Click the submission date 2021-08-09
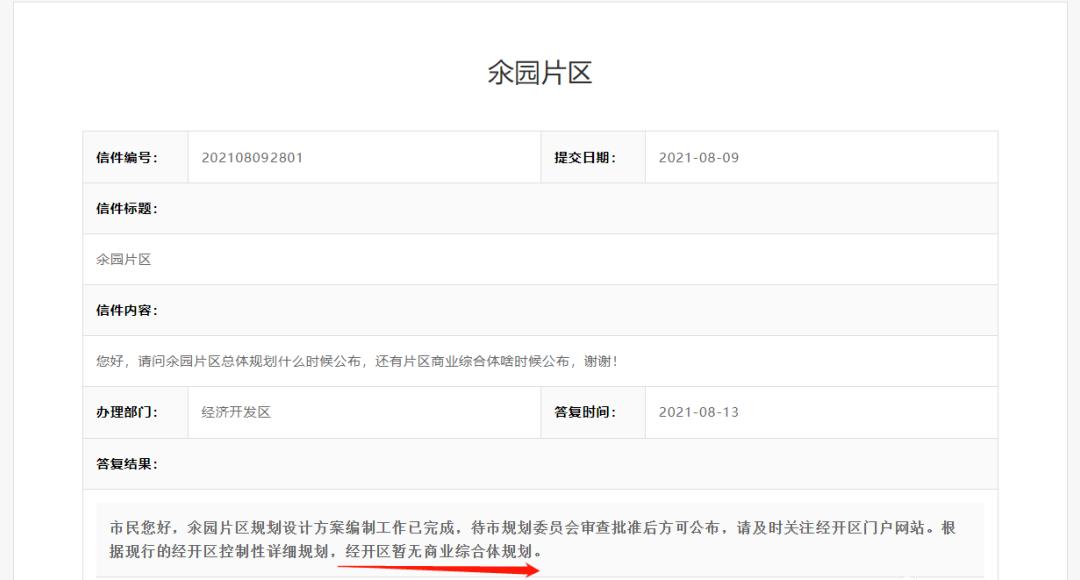Image resolution: width=1080 pixels, height=580 pixels. tap(700, 156)
